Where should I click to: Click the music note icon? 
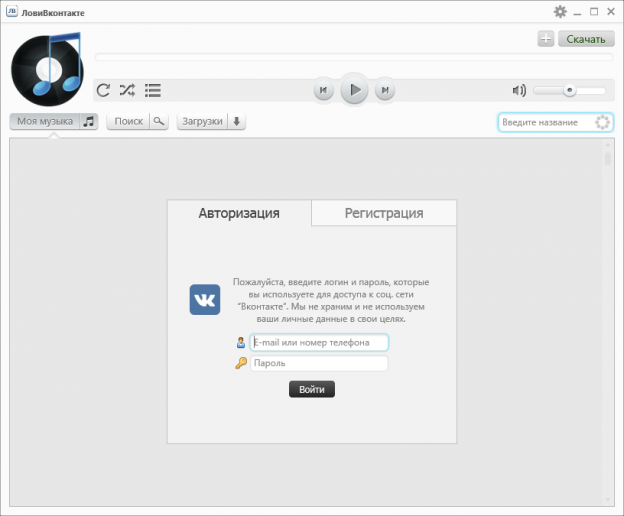click(x=89, y=121)
